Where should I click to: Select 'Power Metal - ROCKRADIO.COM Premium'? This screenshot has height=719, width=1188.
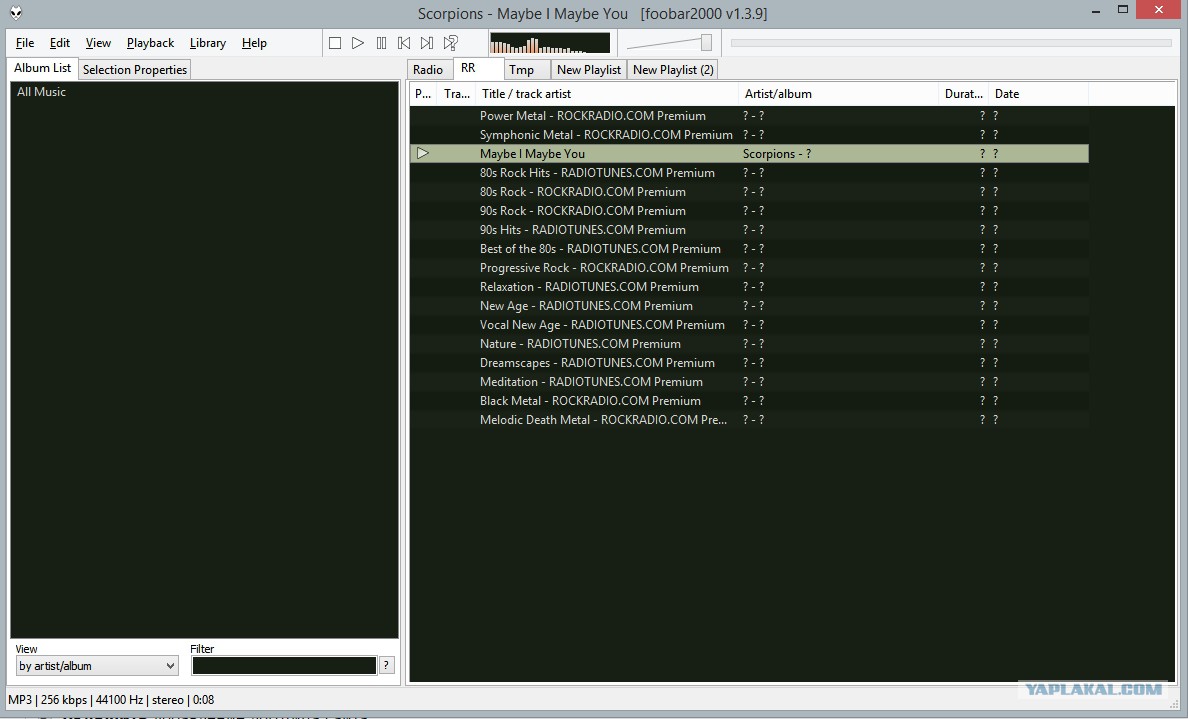click(749, 116)
